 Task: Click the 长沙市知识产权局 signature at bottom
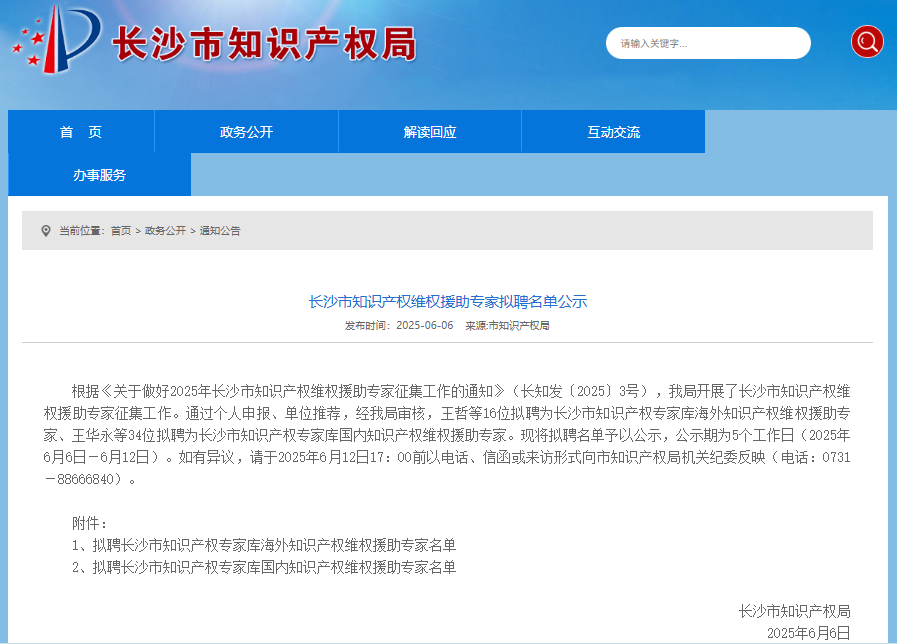click(x=794, y=611)
